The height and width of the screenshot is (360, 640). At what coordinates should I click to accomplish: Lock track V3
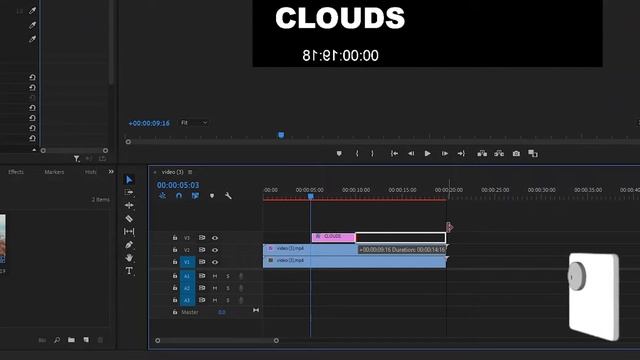(175, 238)
